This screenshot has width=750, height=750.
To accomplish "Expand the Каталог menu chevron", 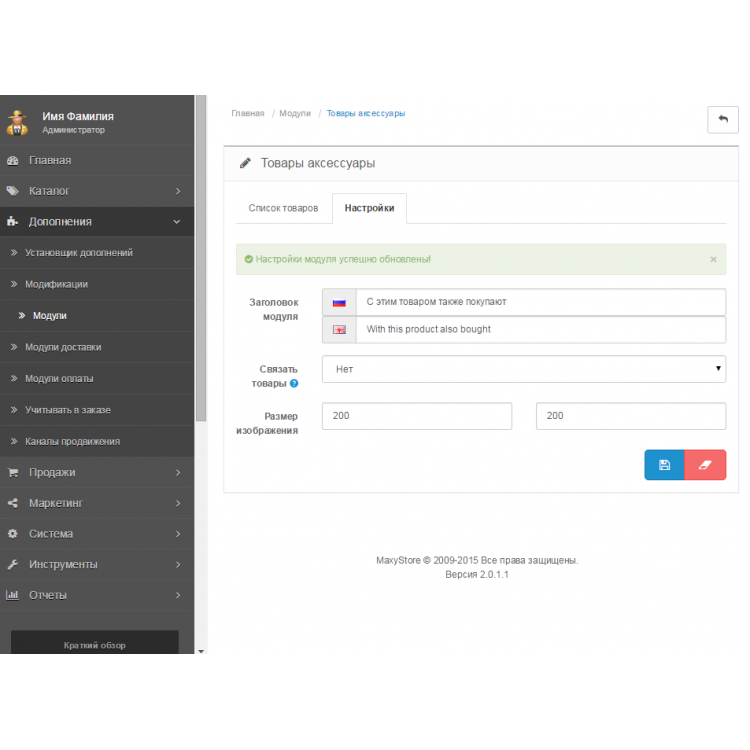I will 178,191.
